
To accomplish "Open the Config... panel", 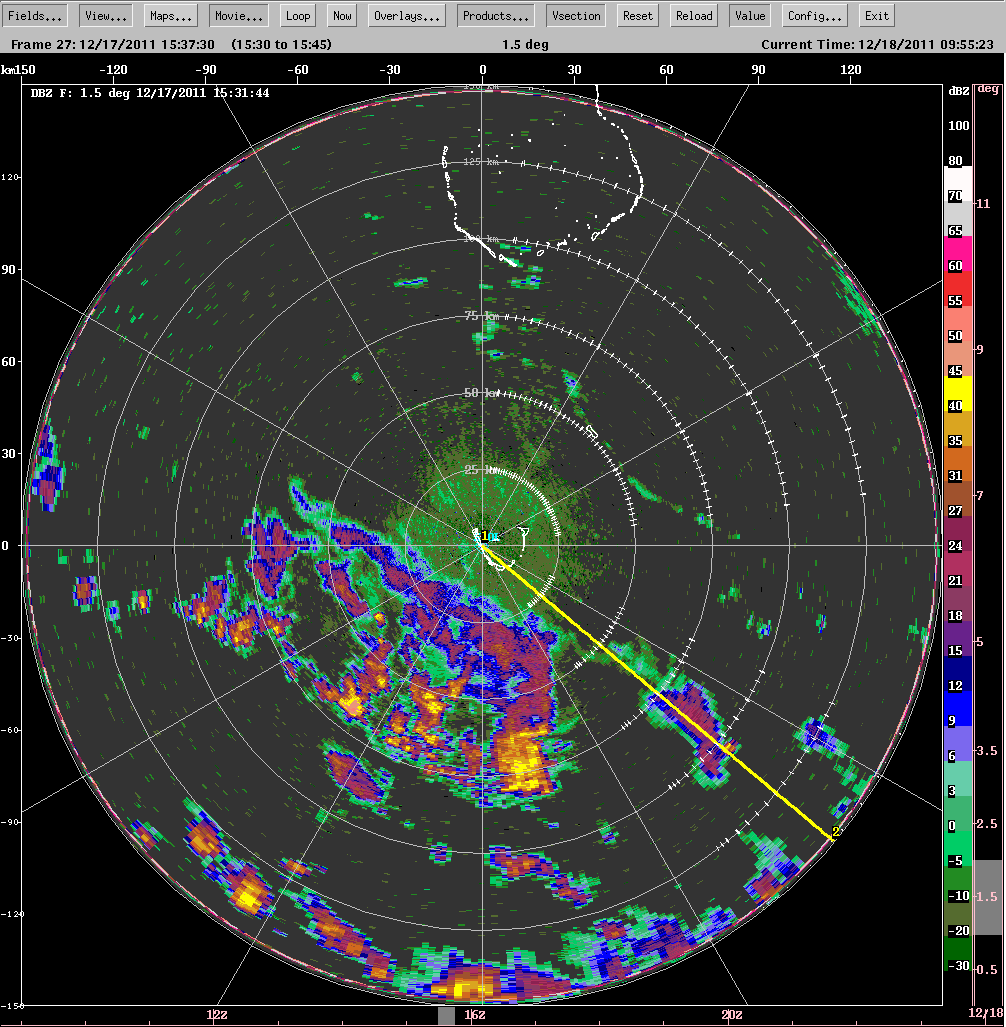I will (815, 16).
